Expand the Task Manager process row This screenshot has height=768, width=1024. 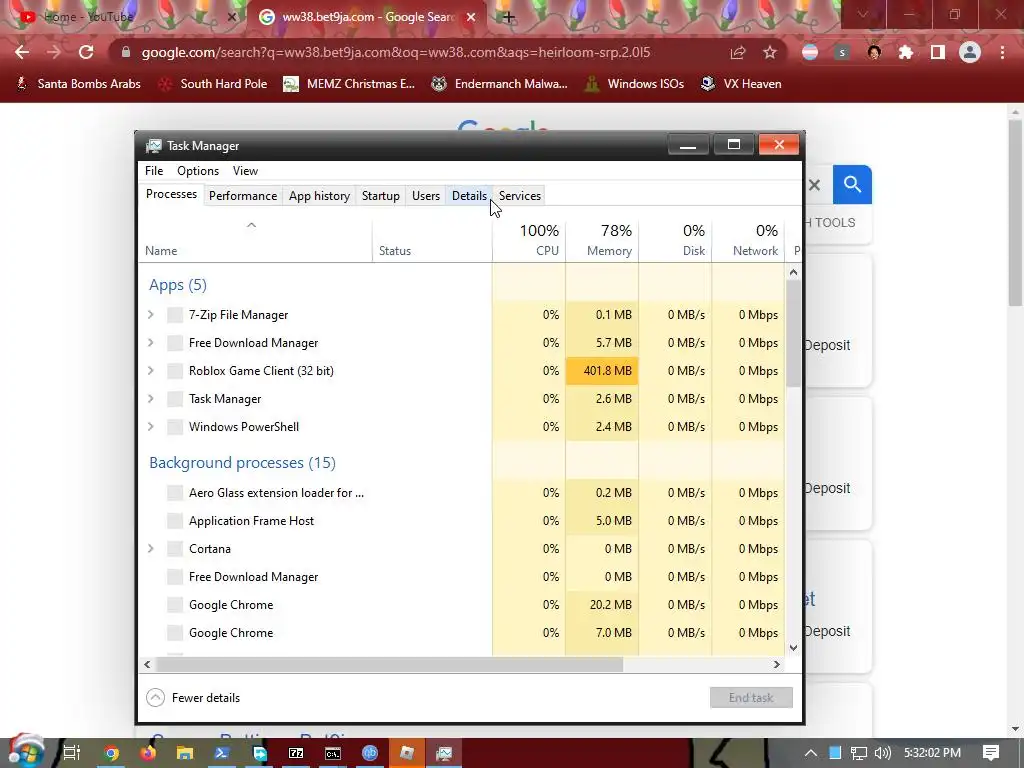pos(151,399)
